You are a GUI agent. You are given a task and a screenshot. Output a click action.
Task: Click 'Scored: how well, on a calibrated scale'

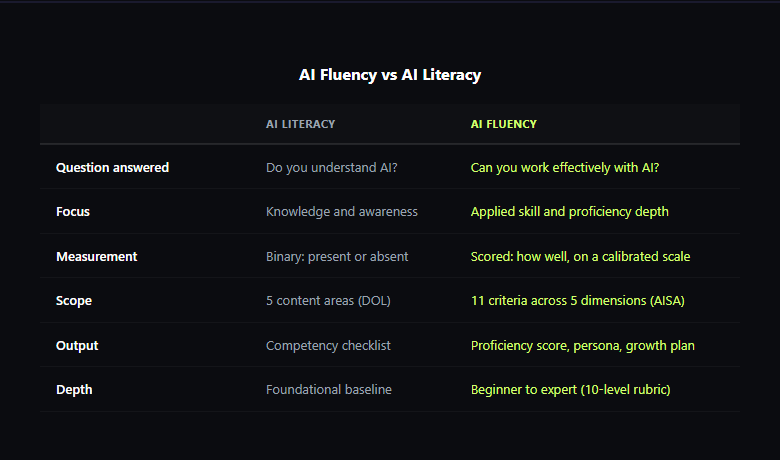(x=581, y=257)
